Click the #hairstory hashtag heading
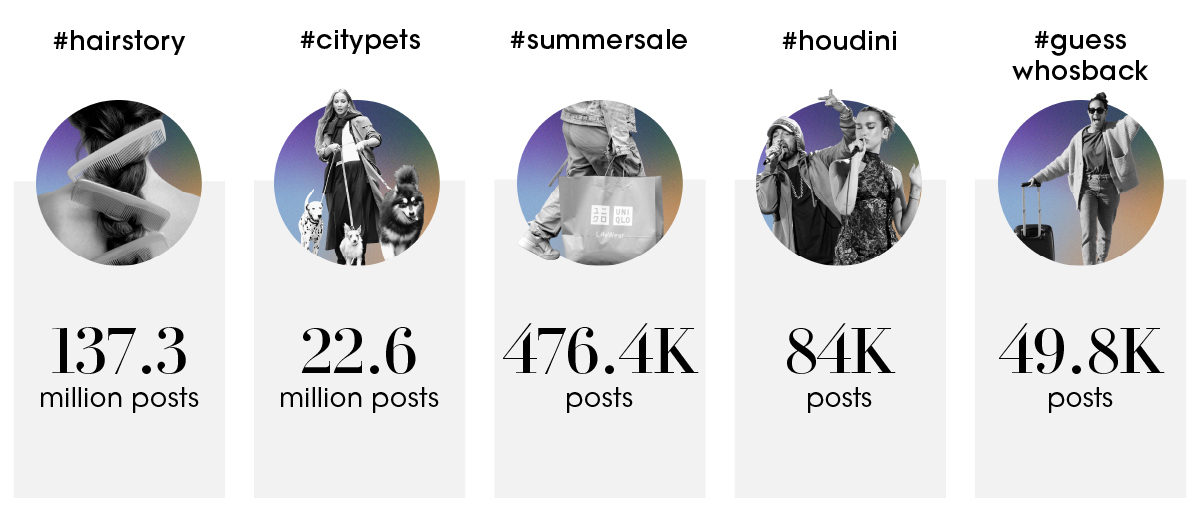Viewport: 1200px width, 515px height. point(119,43)
